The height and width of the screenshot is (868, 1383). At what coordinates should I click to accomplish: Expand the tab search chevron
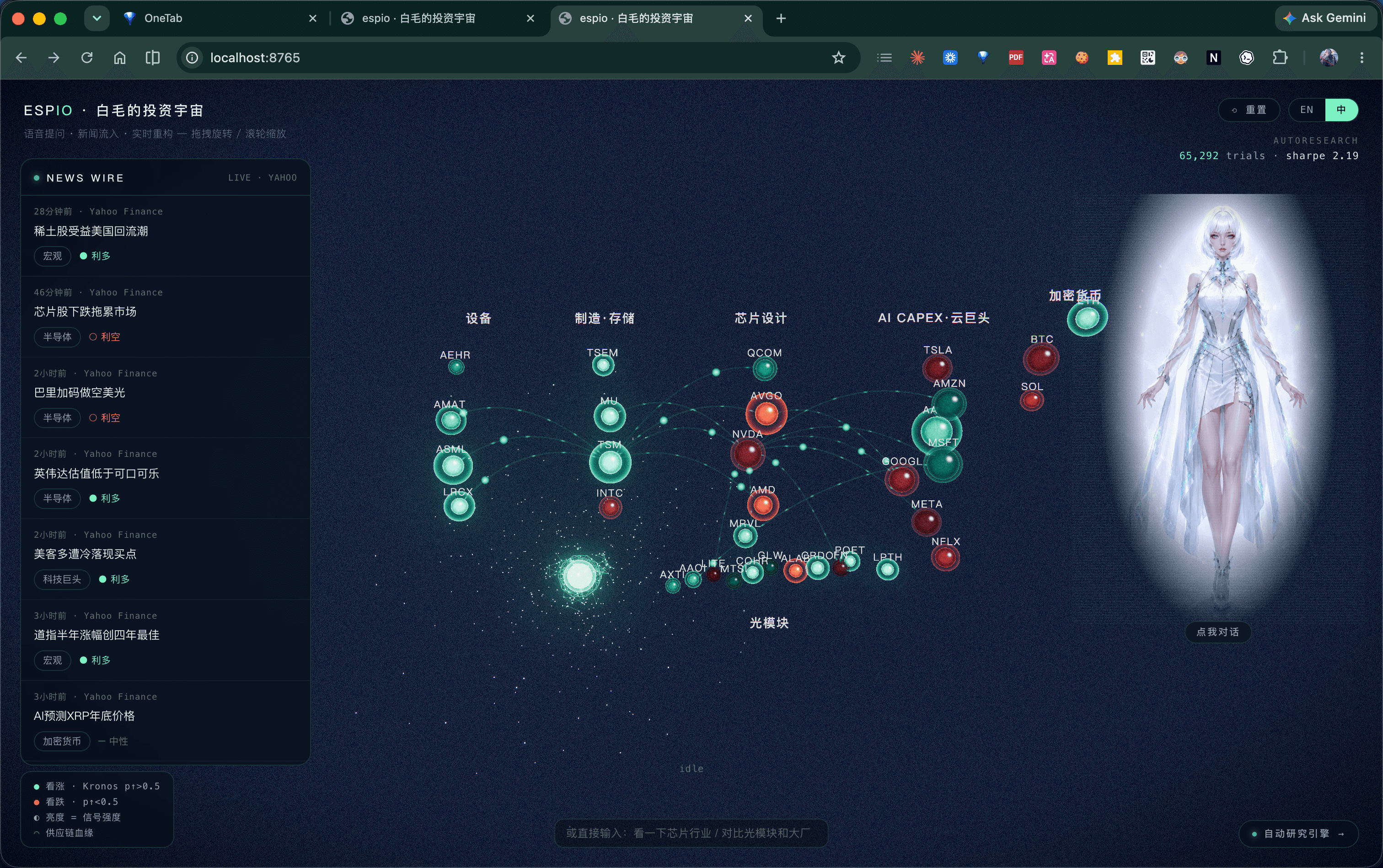click(96, 18)
